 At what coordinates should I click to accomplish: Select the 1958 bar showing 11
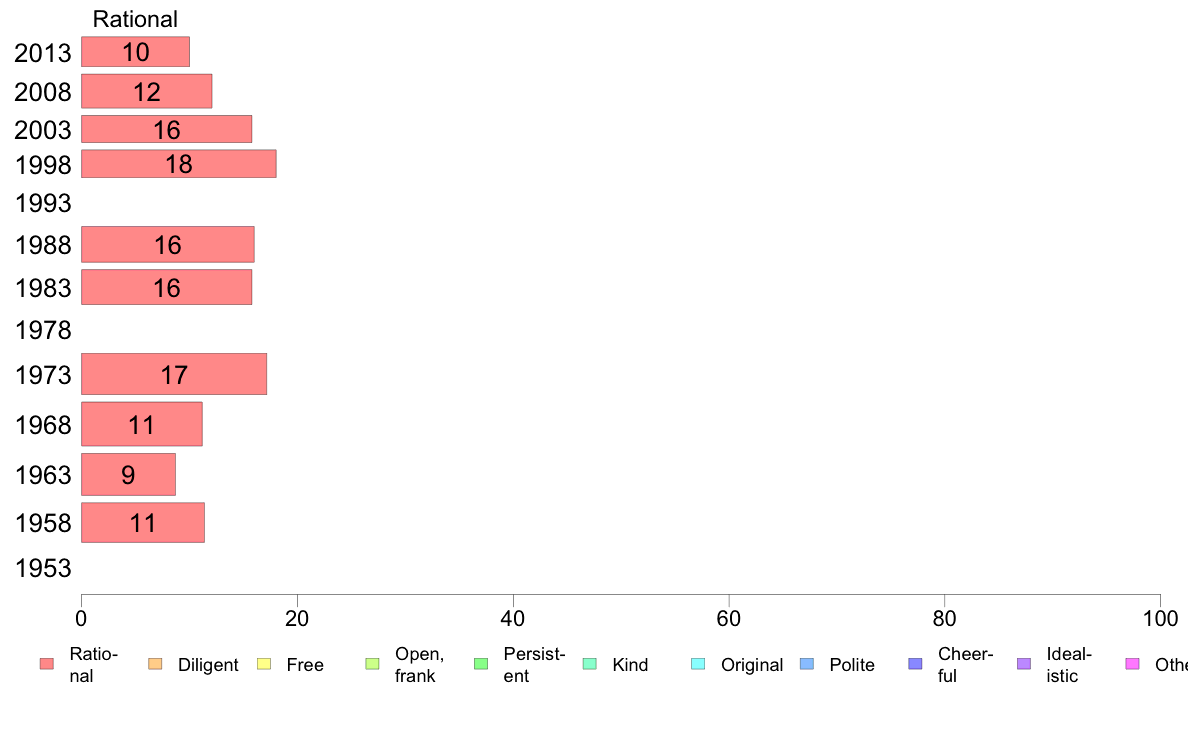142,522
